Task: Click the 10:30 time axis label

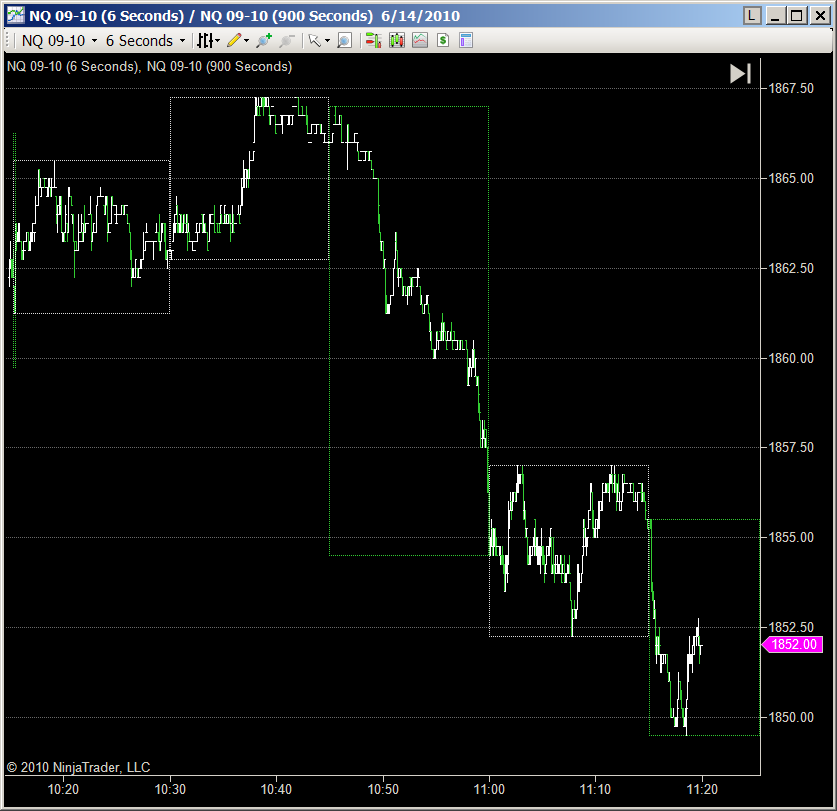Action: coord(170,789)
